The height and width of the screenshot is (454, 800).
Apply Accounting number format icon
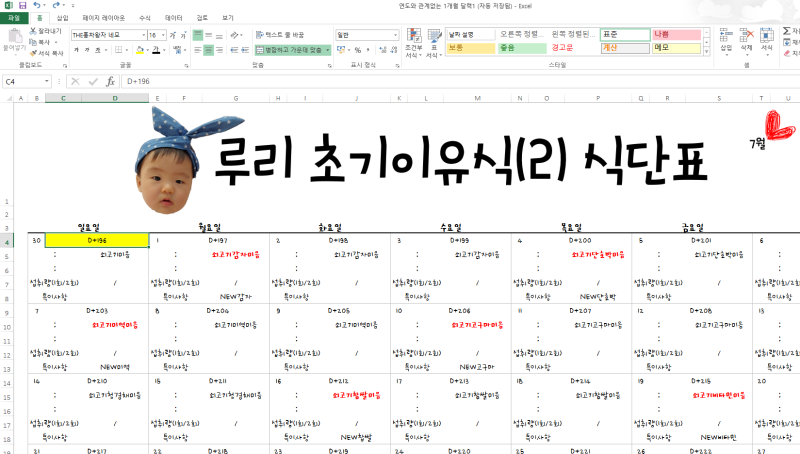(341, 50)
